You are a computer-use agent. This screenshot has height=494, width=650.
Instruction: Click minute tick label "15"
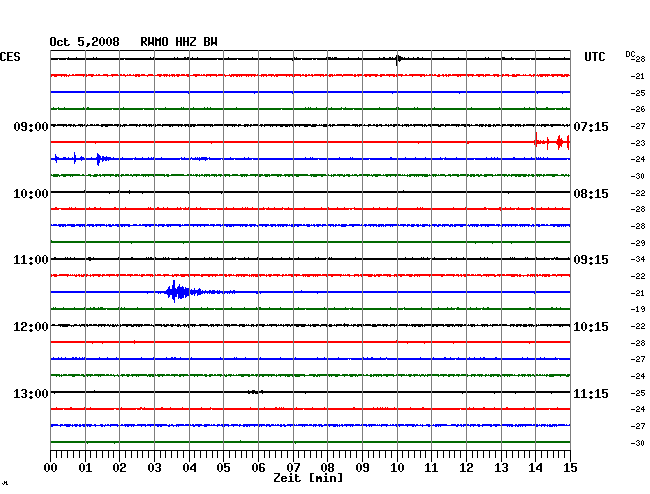point(570,468)
